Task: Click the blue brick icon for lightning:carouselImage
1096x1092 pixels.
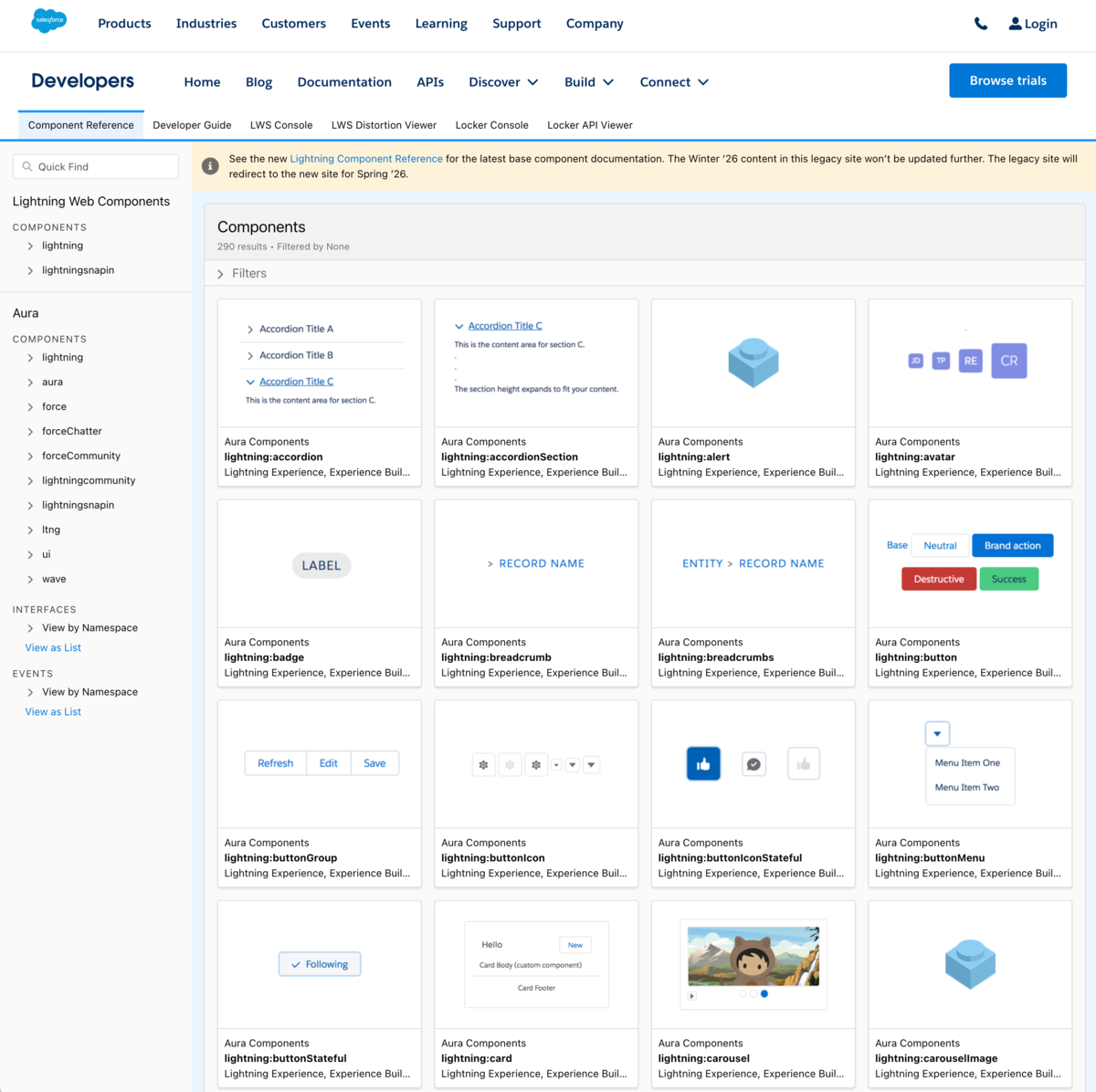Action: coord(970,964)
